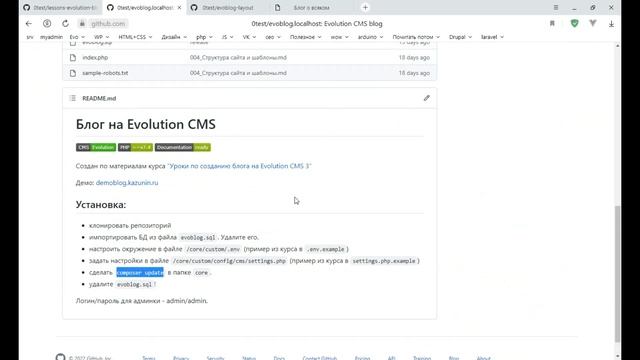The image size is (640, 360).
Task: Click the GitHub logo in the footer
Action: (60, 357)
